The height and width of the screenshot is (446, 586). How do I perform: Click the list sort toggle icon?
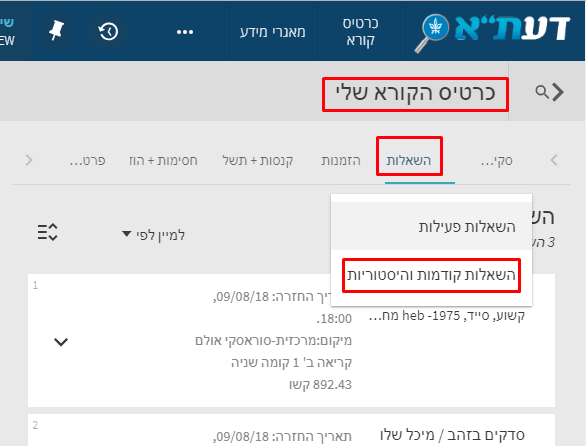pyautogui.click(x=47, y=232)
